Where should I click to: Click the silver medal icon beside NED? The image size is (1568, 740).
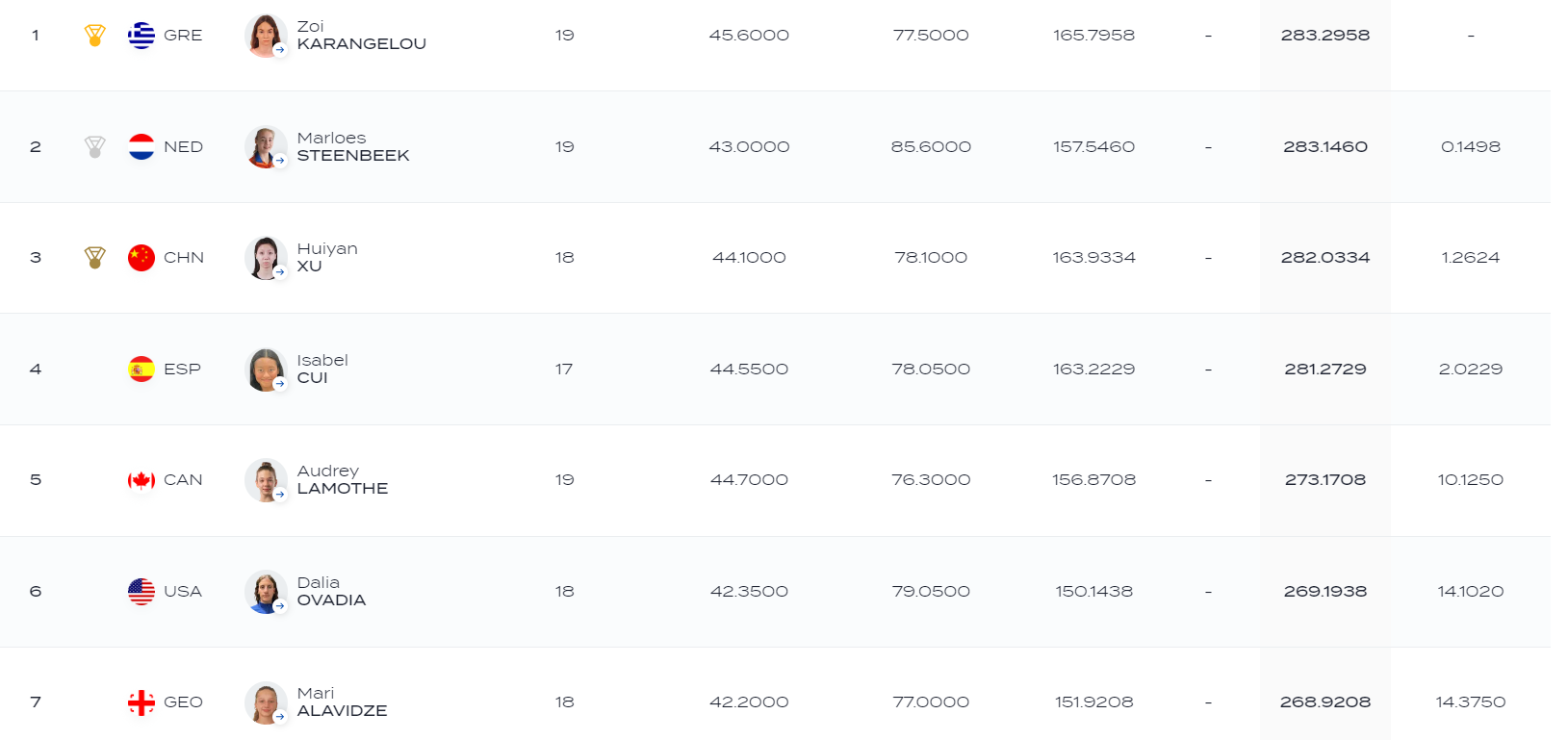(94, 147)
